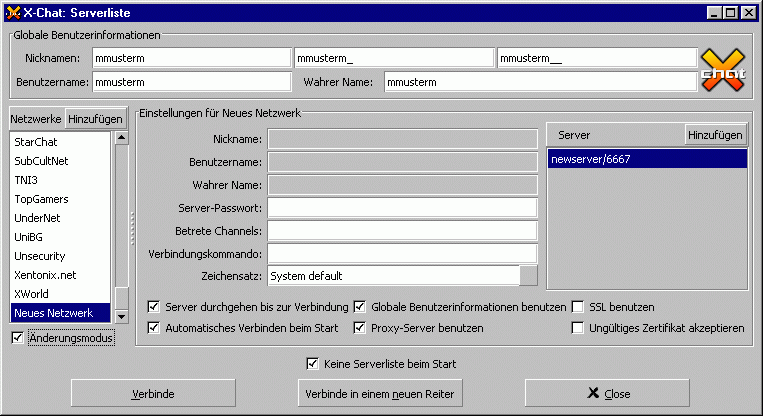This screenshot has height=416, width=763.
Task: Click the network list scrollbar thumb
Action: (x=122, y=298)
